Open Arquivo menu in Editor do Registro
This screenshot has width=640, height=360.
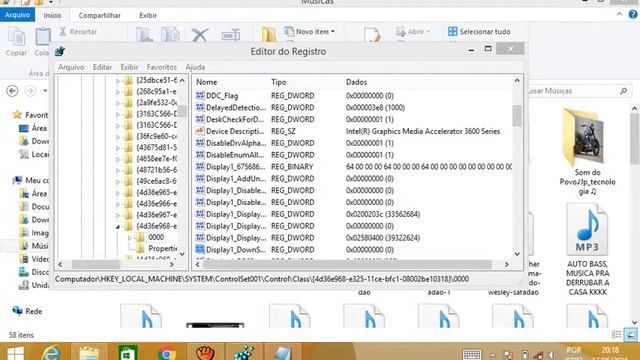tap(71, 67)
